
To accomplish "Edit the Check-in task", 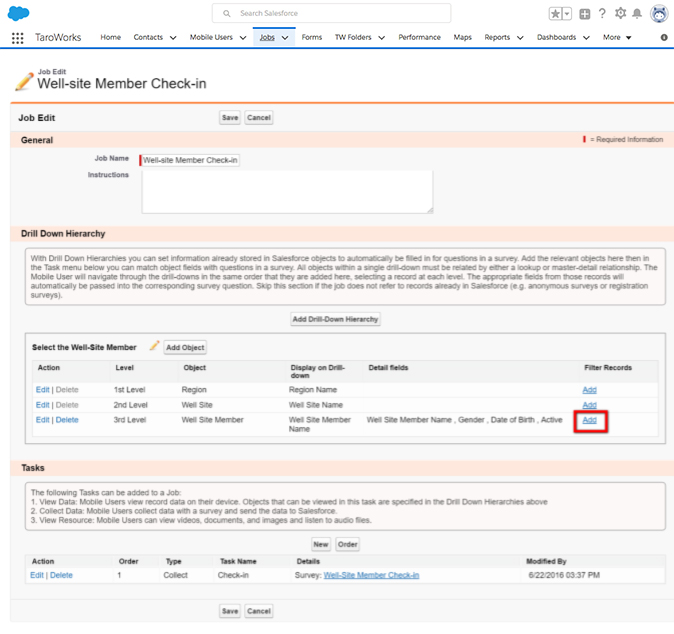I will [37, 575].
